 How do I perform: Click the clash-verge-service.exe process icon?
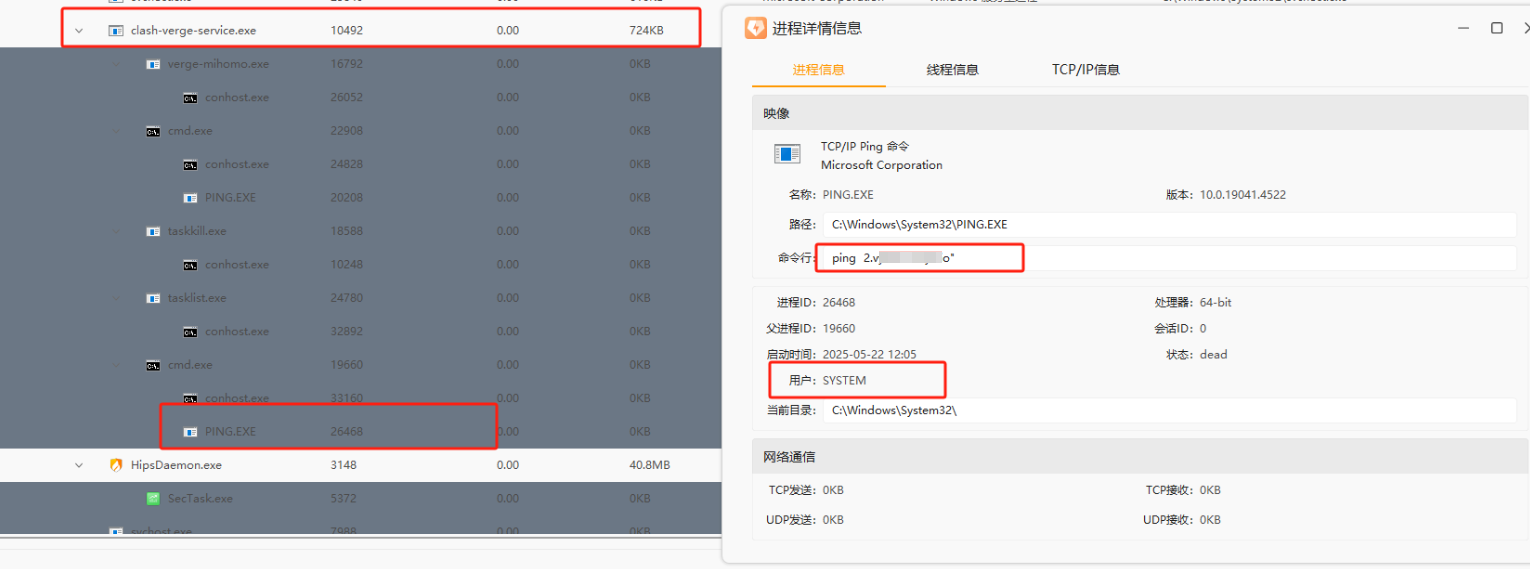point(115,31)
